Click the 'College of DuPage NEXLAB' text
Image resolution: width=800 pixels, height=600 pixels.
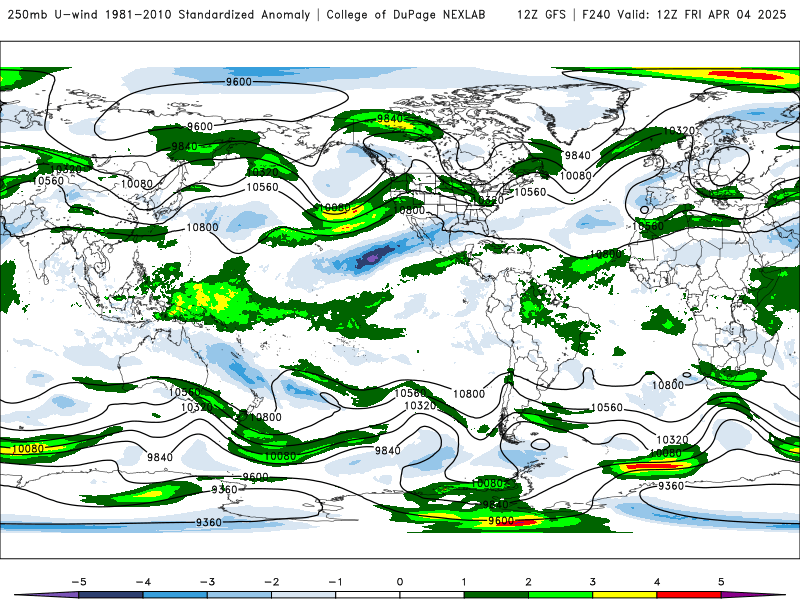[x=406, y=15]
